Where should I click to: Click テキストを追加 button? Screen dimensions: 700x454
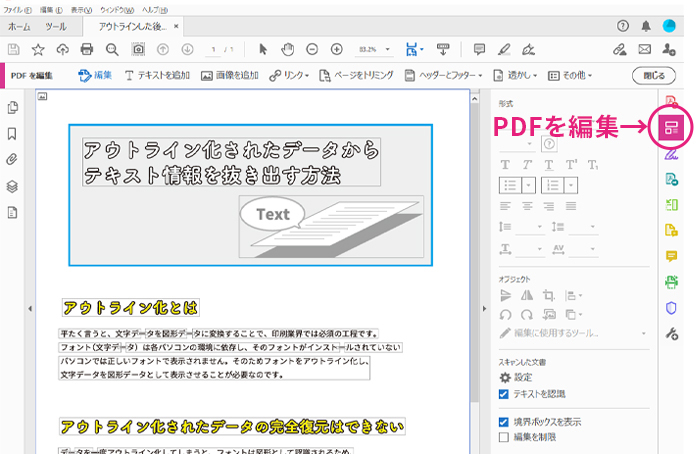click(157, 76)
